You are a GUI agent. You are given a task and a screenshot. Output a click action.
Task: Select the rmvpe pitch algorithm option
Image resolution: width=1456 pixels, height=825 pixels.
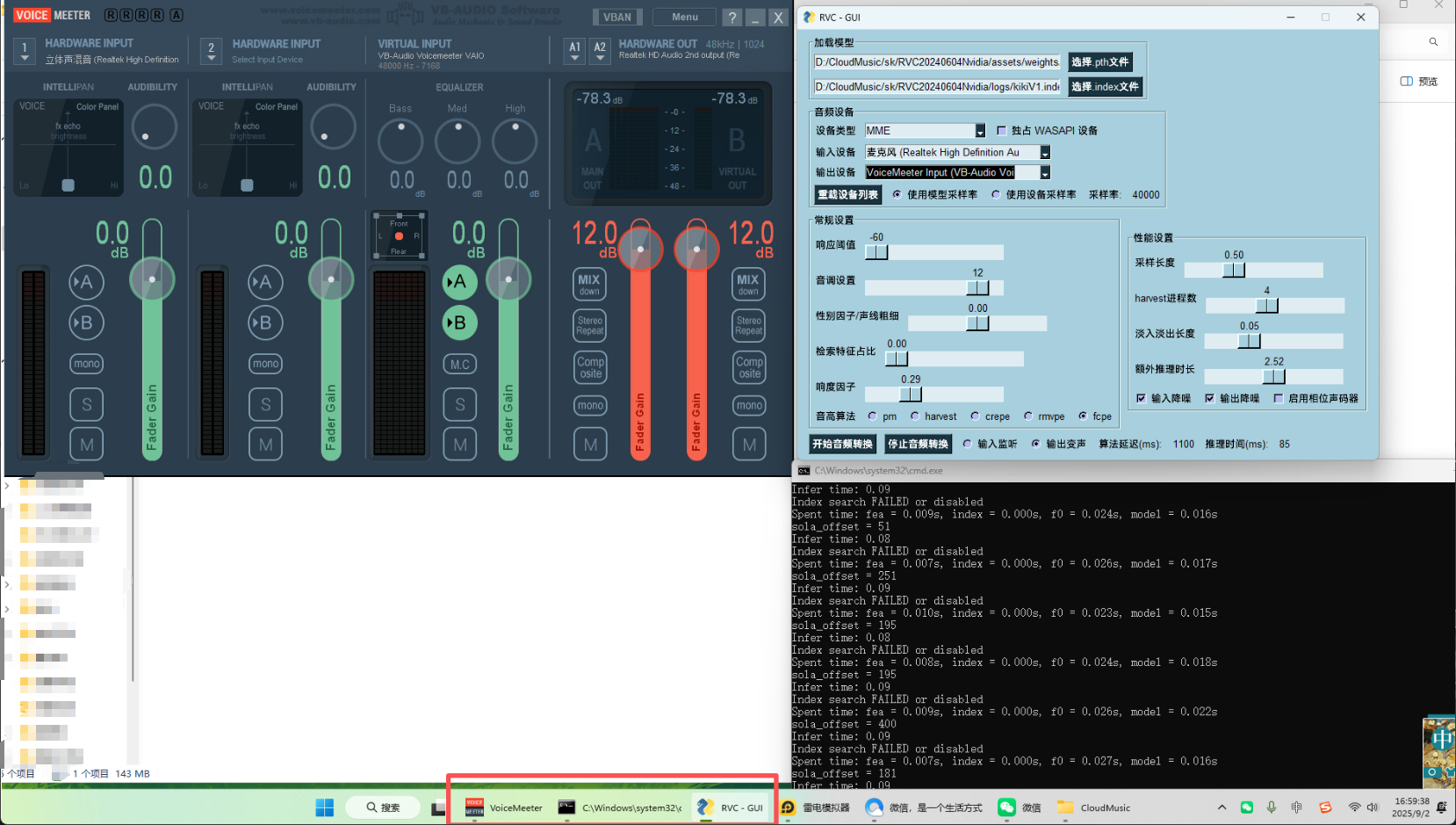click(1028, 416)
